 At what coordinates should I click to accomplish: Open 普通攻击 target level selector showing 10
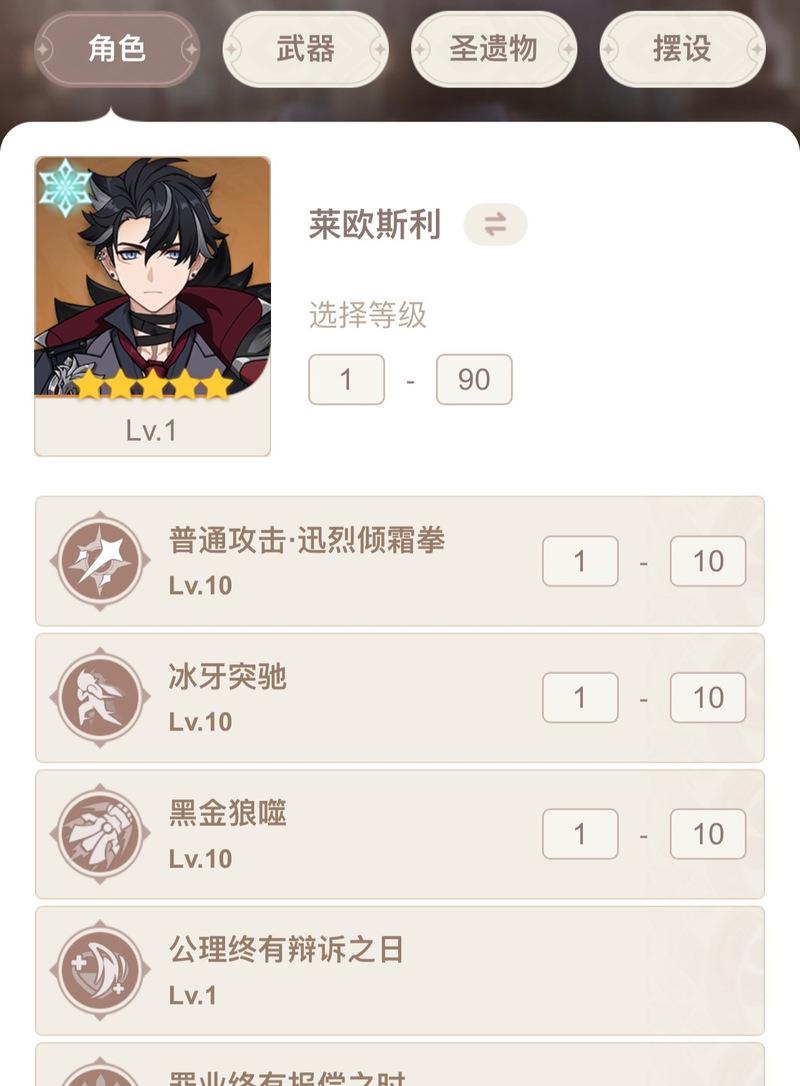click(708, 561)
